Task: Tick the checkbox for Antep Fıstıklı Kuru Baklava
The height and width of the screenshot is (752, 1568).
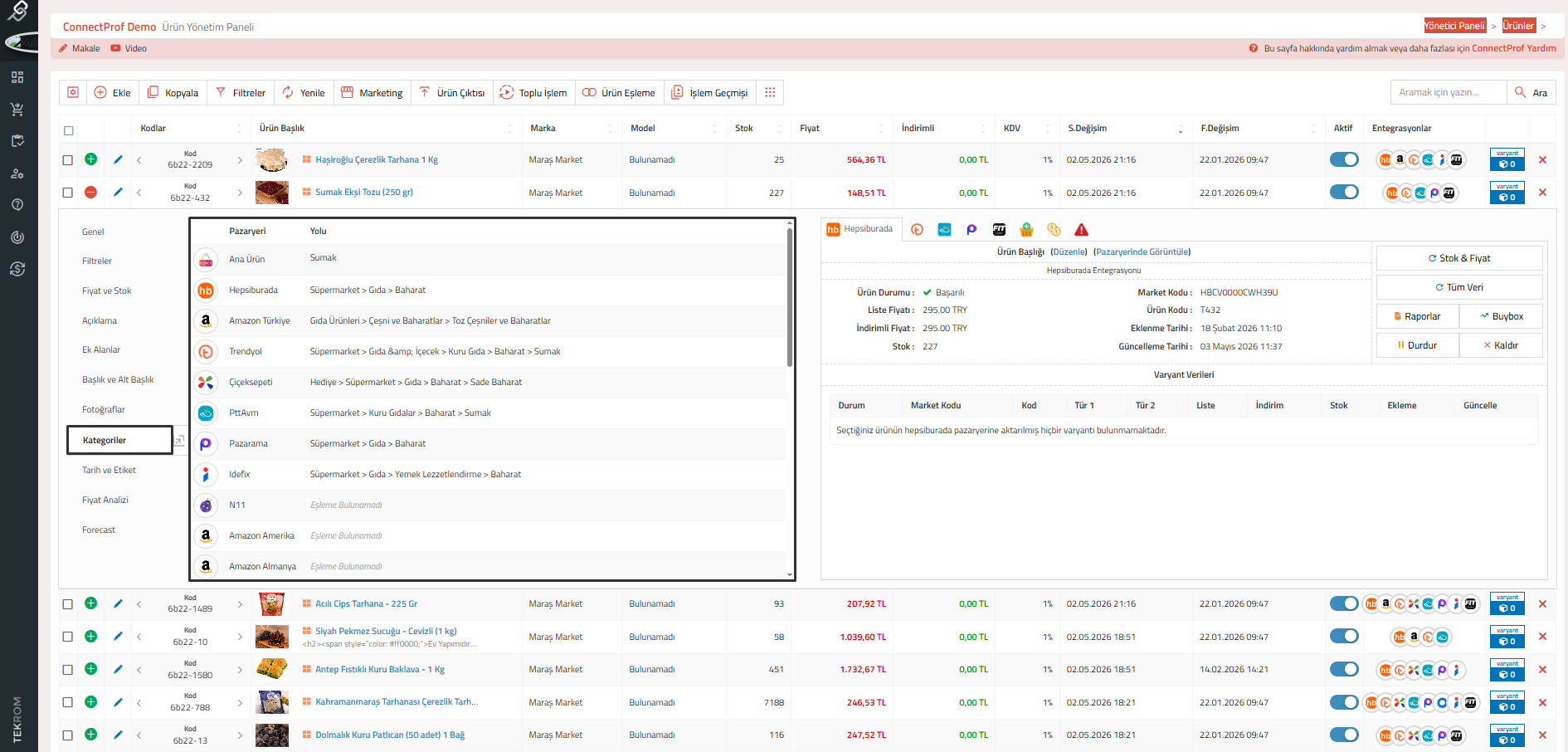Action: pyautogui.click(x=68, y=670)
